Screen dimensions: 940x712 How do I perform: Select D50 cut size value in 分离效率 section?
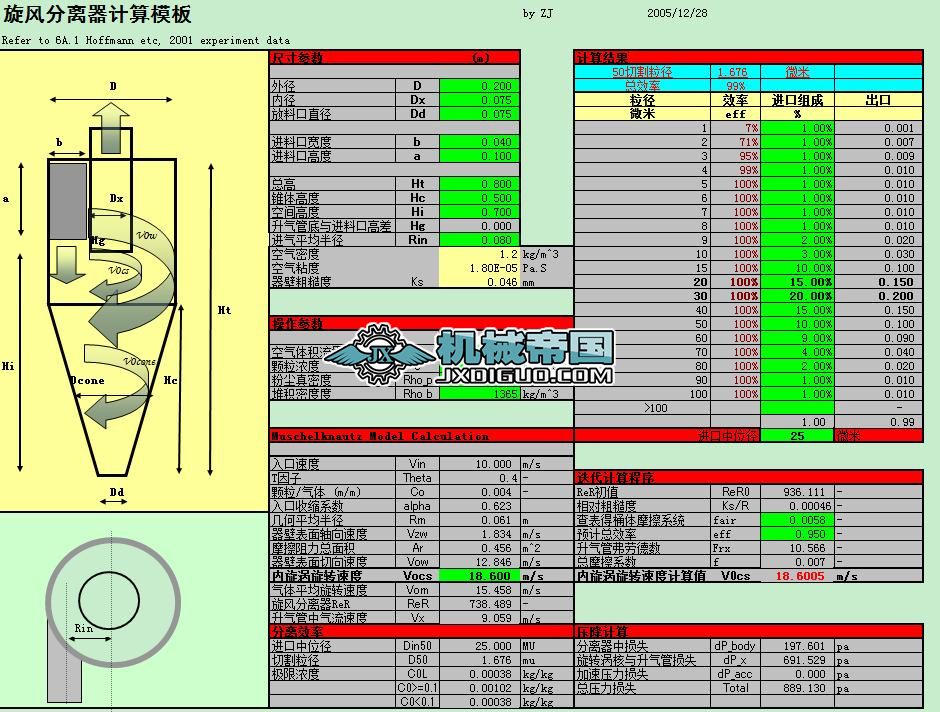(x=479, y=660)
